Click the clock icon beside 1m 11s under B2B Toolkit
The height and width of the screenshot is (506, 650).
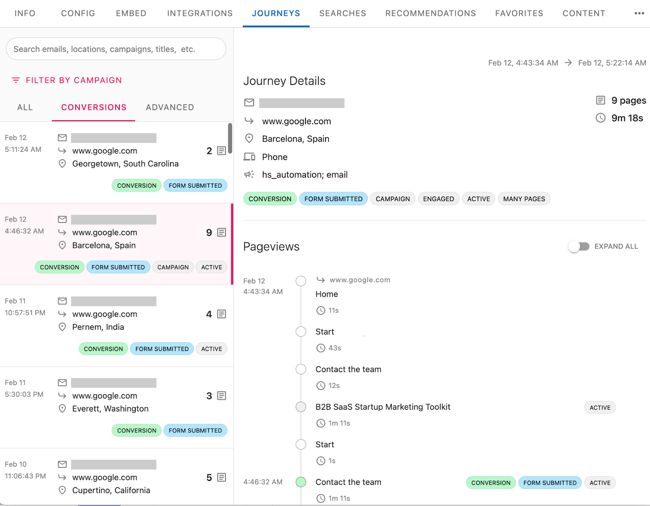coord(320,423)
